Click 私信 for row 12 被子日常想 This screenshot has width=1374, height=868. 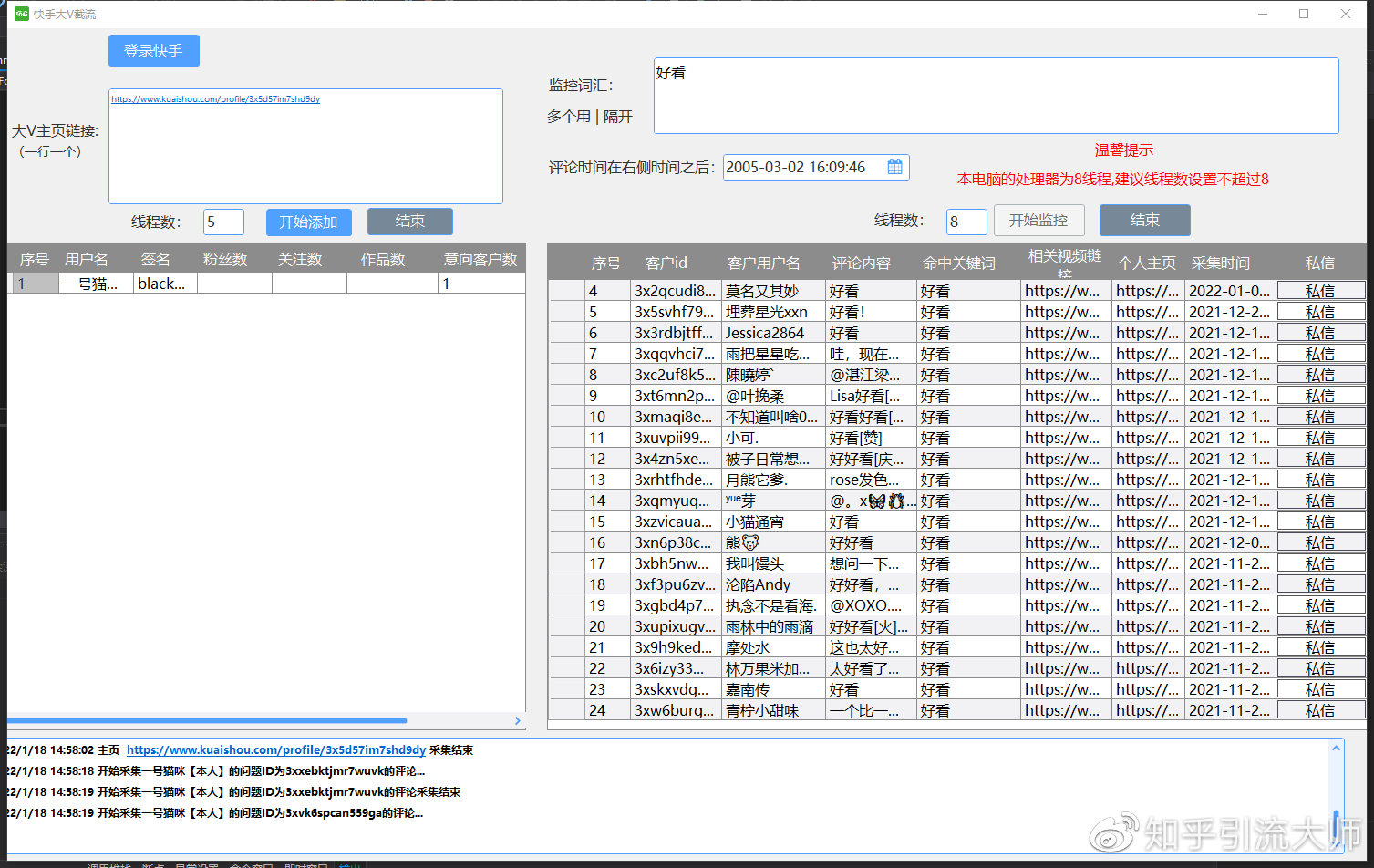tap(1320, 459)
